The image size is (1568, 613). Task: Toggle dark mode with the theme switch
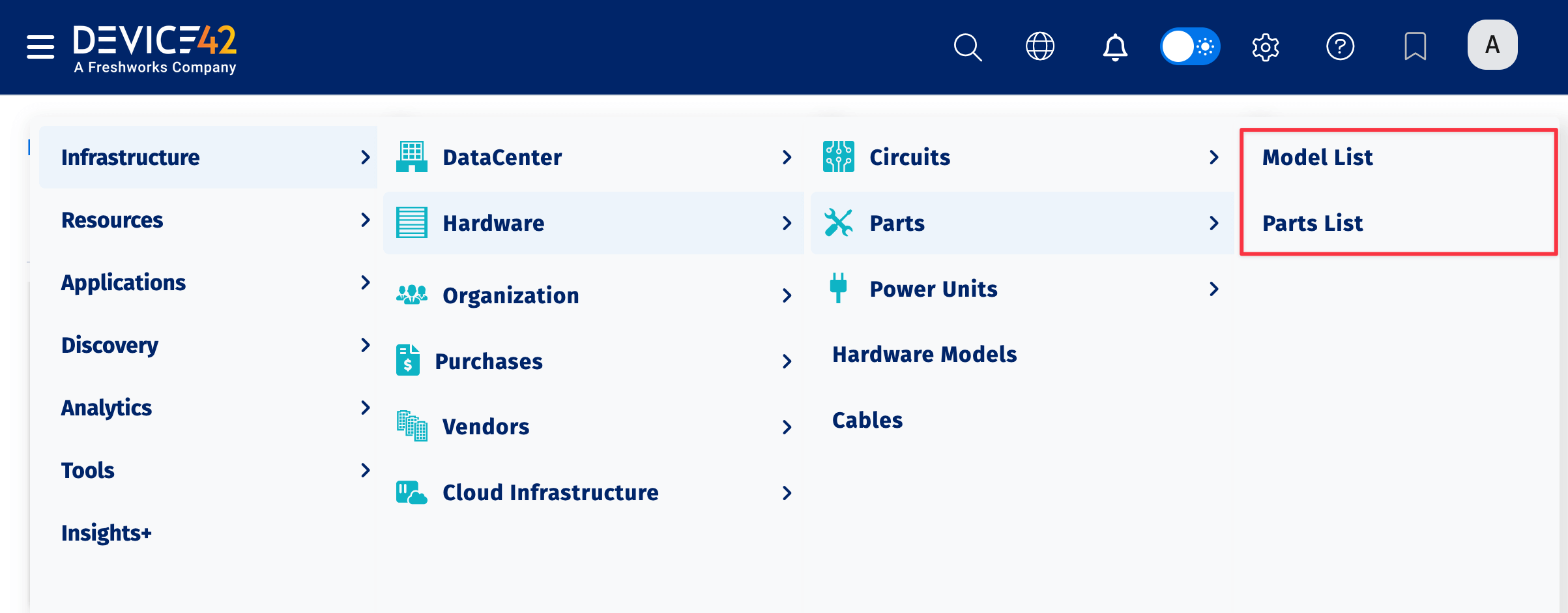click(x=1189, y=46)
